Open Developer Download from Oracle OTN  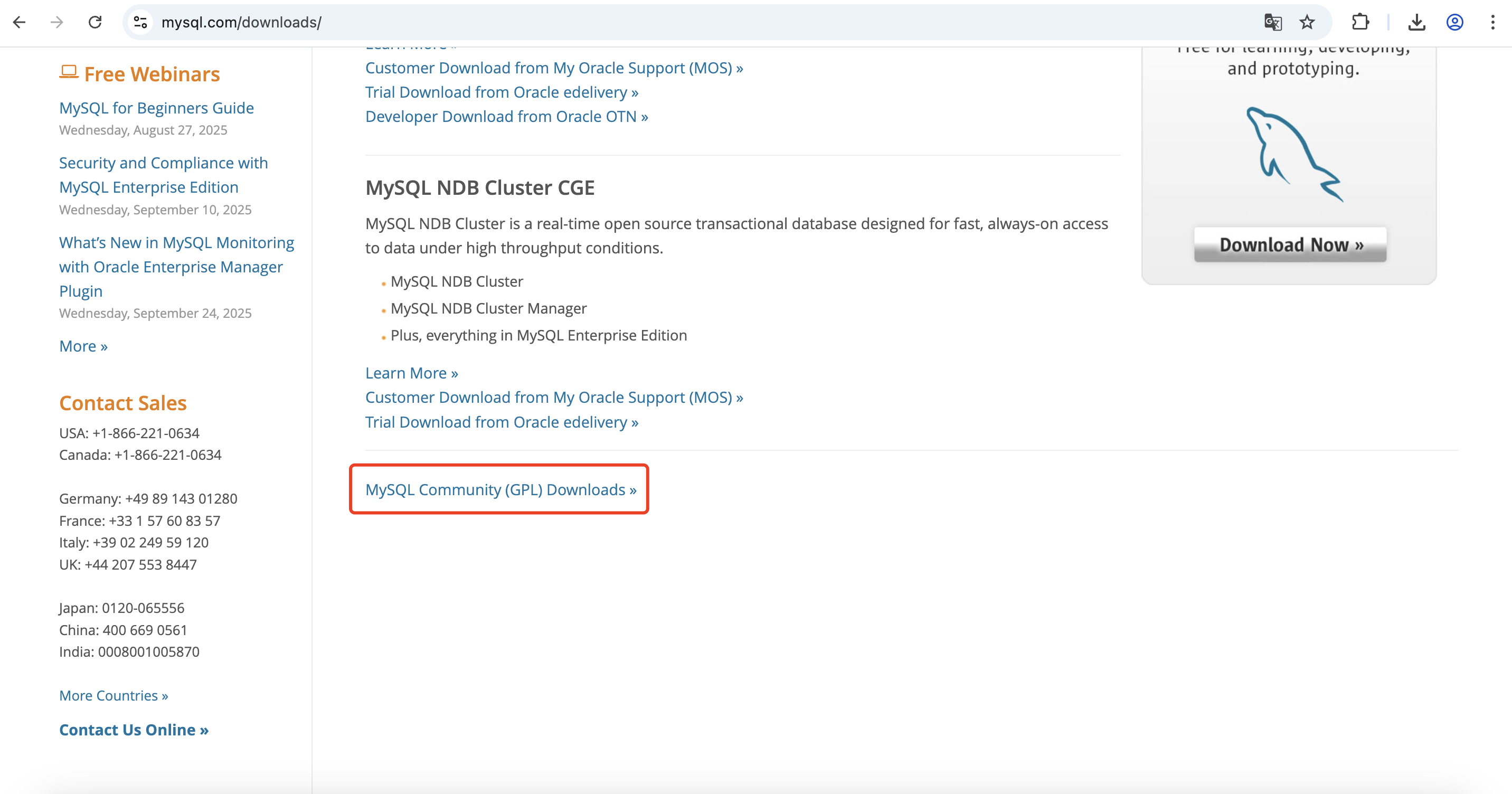coord(506,116)
